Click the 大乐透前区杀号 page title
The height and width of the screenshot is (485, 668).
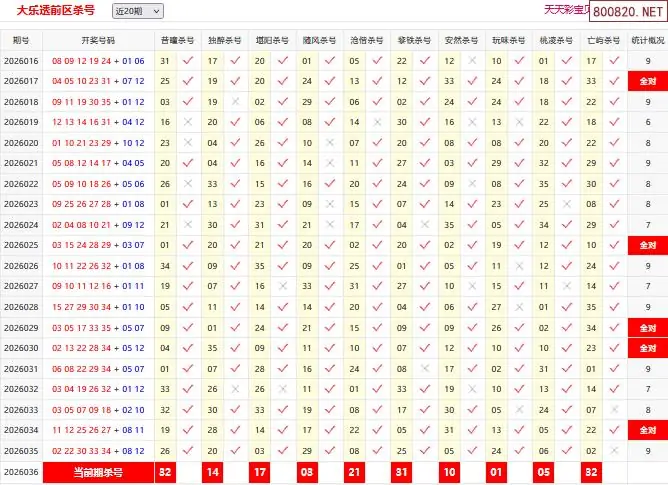56,11
